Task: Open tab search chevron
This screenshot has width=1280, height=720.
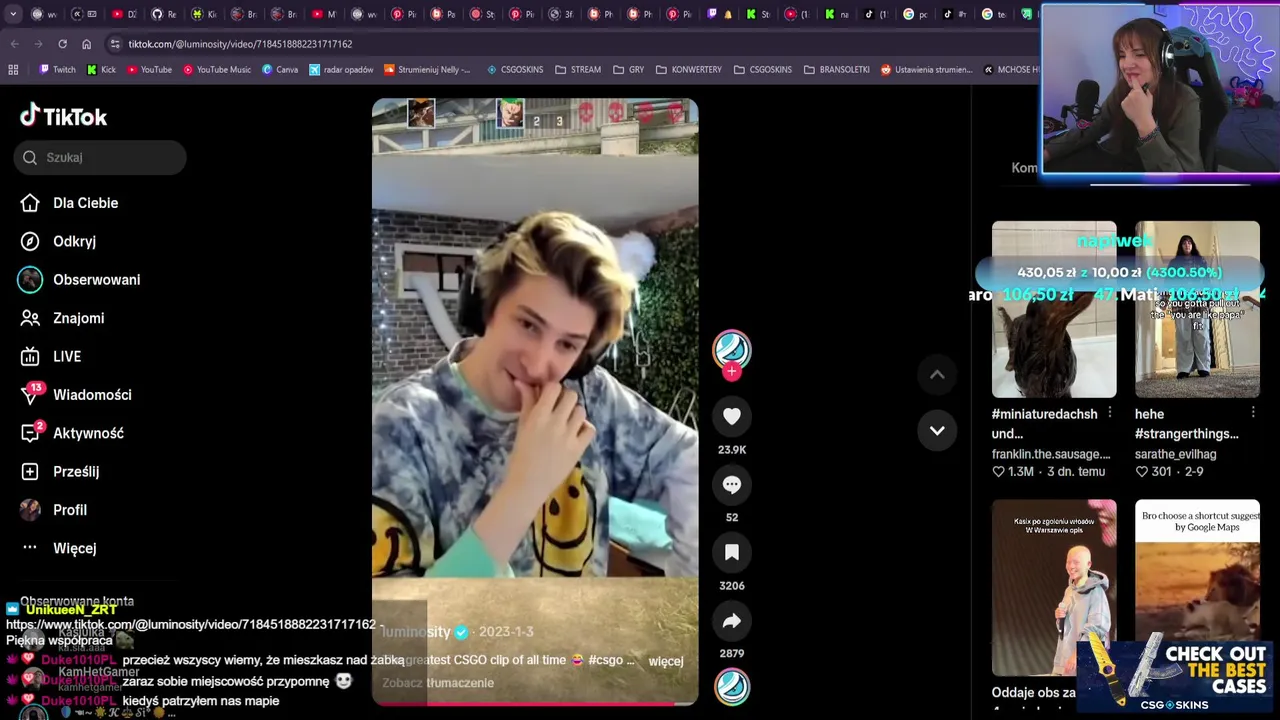Action: click(x=14, y=14)
